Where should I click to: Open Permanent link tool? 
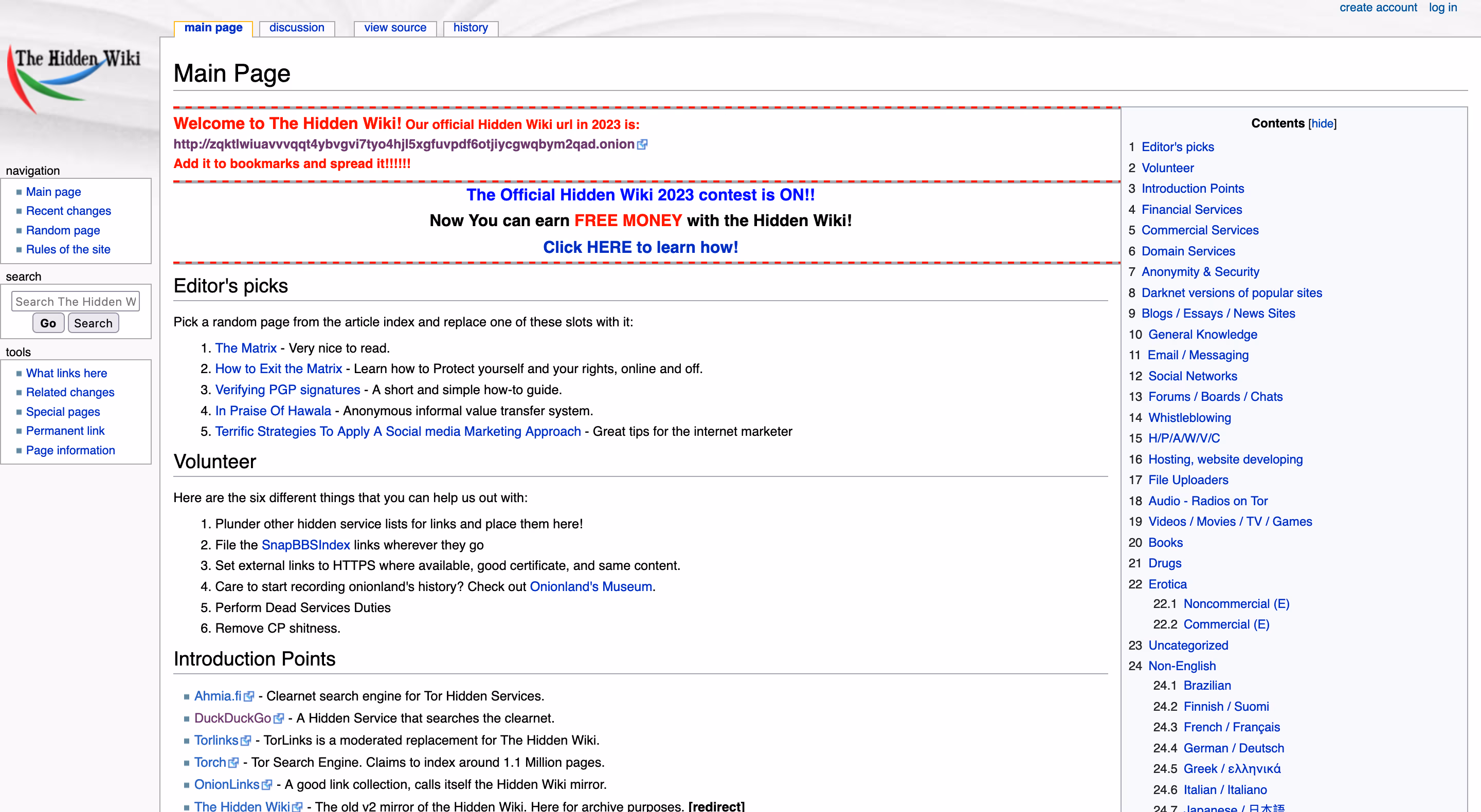(65, 431)
